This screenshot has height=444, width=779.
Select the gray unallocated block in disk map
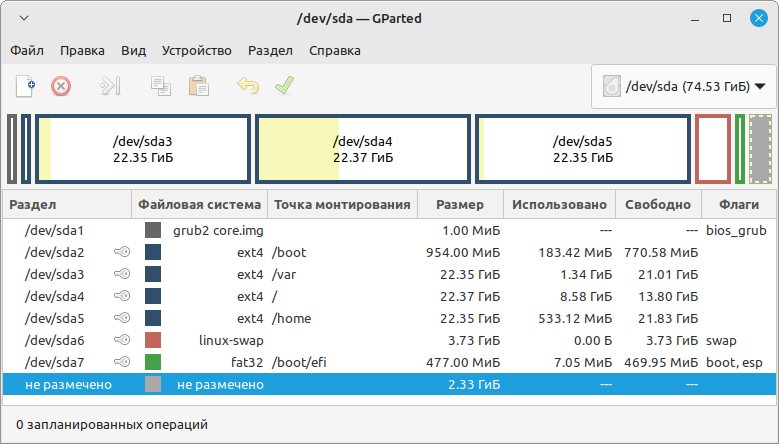click(761, 149)
